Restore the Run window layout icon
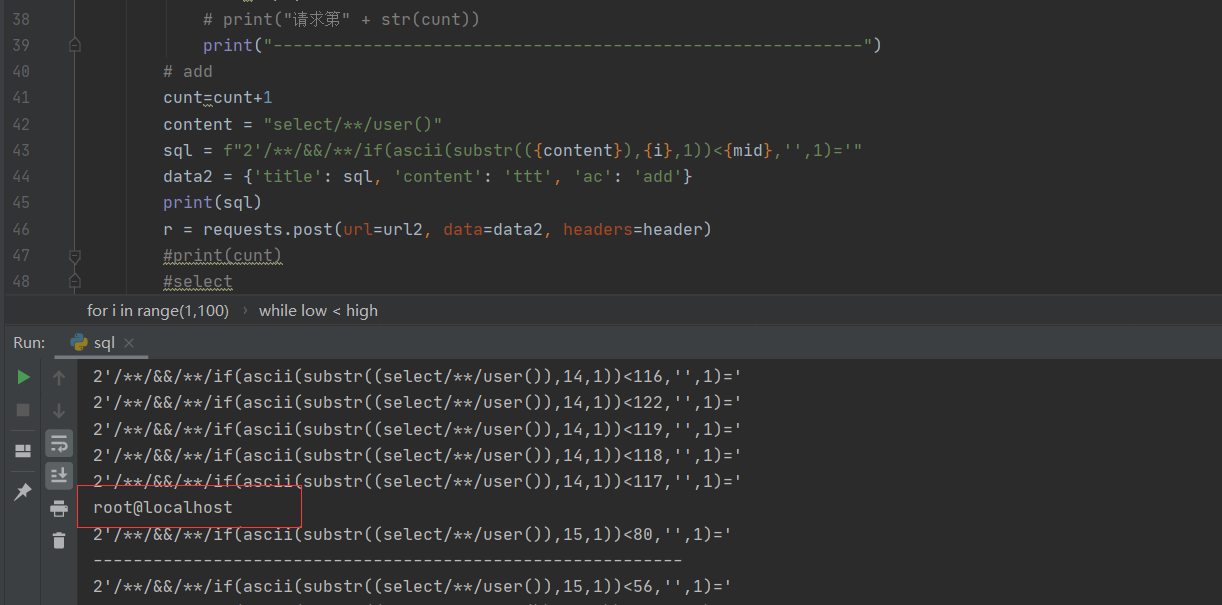Image resolution: width=1222 pixels, height=605 pixels. tap(23, 451)
